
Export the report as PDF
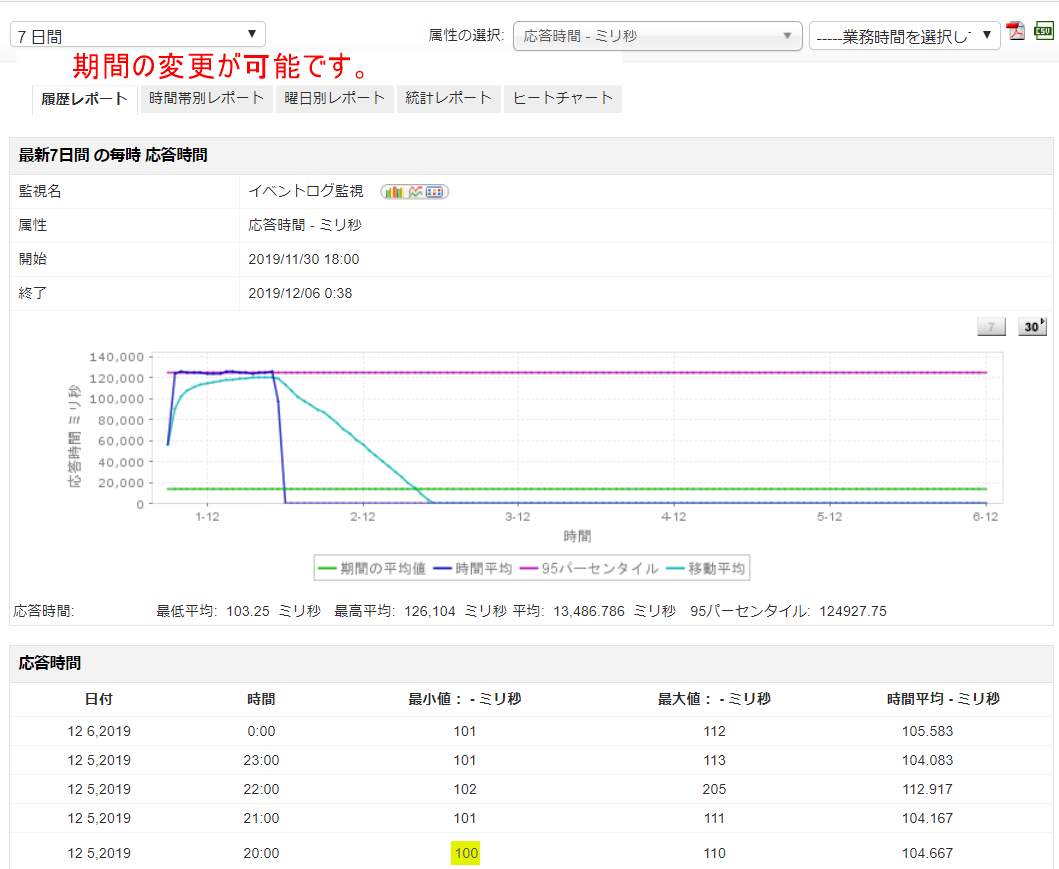click(1016, 30)
